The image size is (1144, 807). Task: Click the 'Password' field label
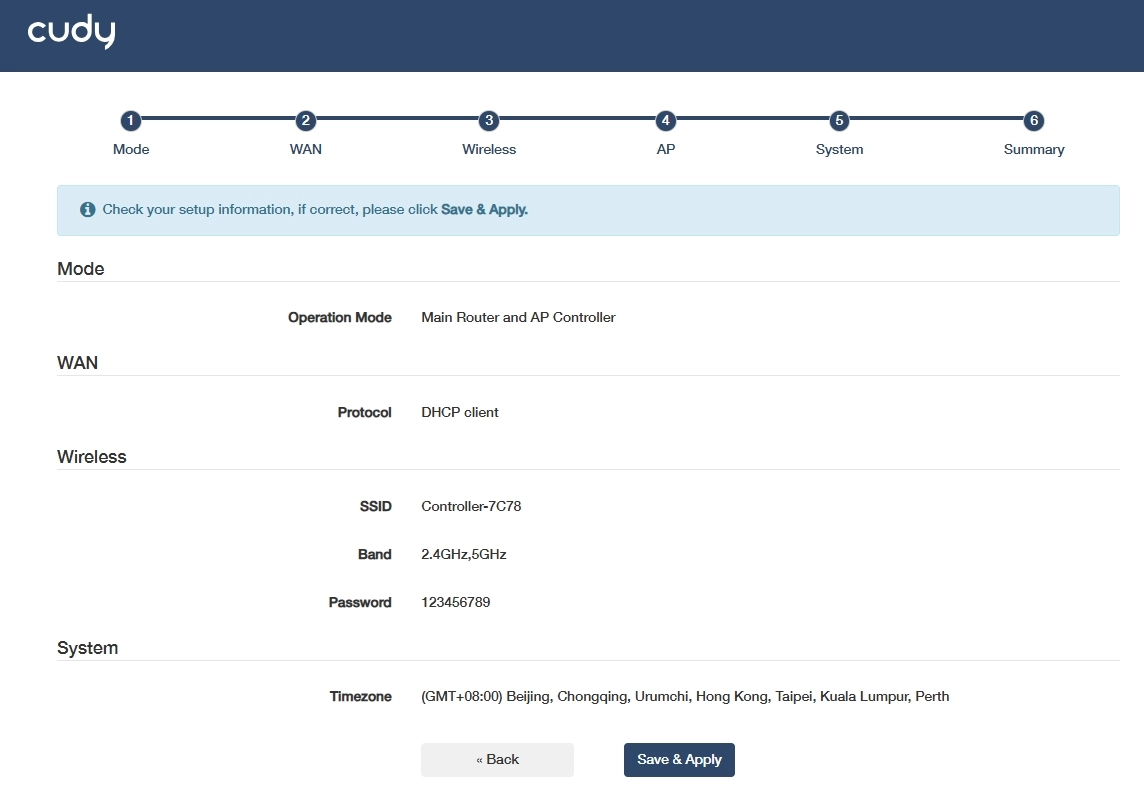(360, 603)
